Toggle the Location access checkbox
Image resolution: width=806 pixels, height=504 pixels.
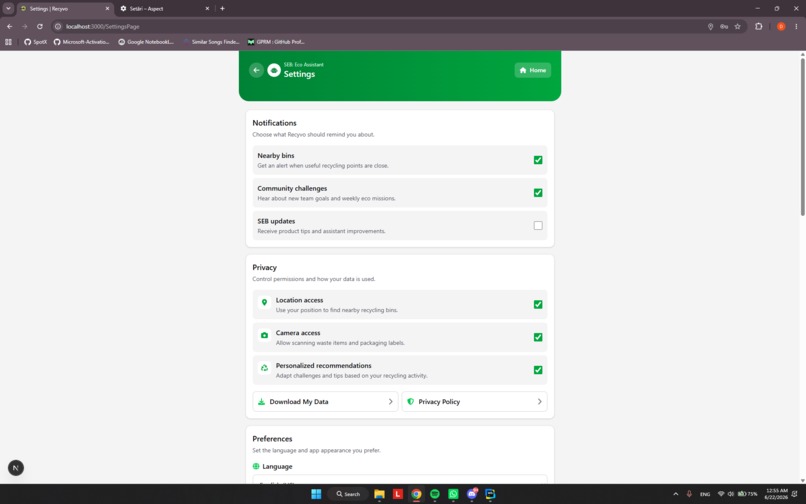[x=538, y=304]
